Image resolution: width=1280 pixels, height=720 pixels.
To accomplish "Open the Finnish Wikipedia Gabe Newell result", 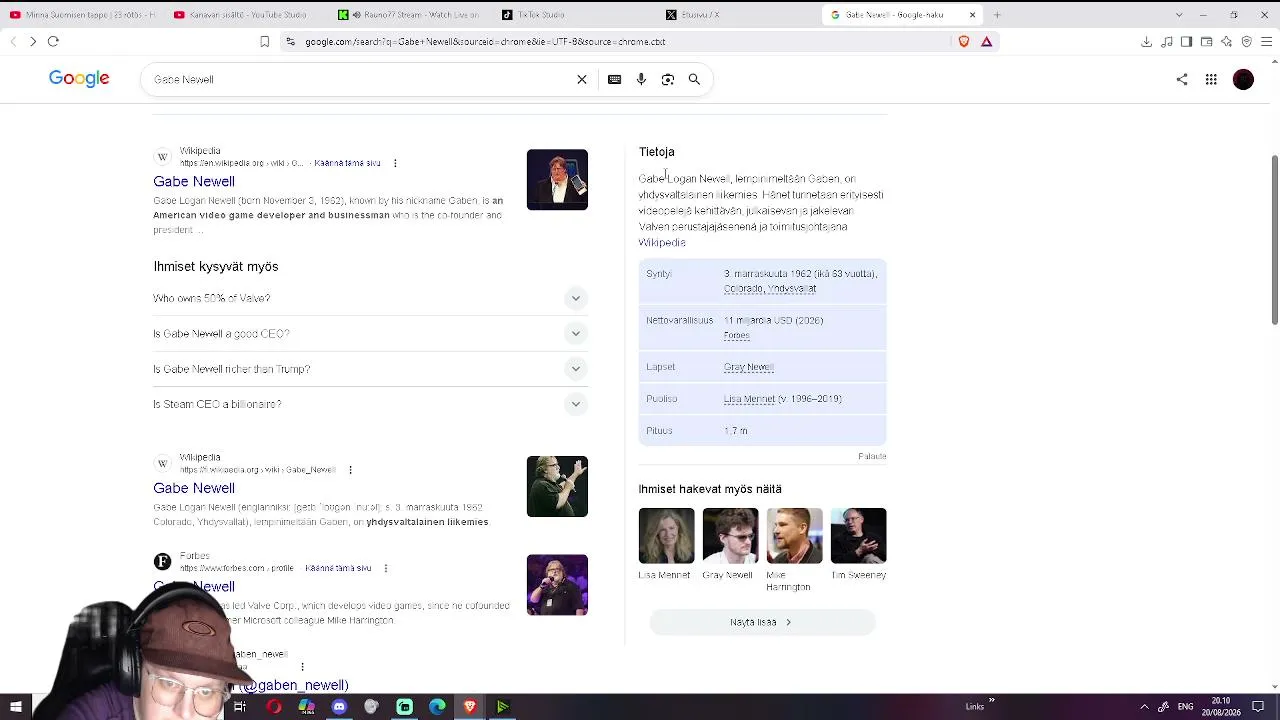I will tap(194, 488).
